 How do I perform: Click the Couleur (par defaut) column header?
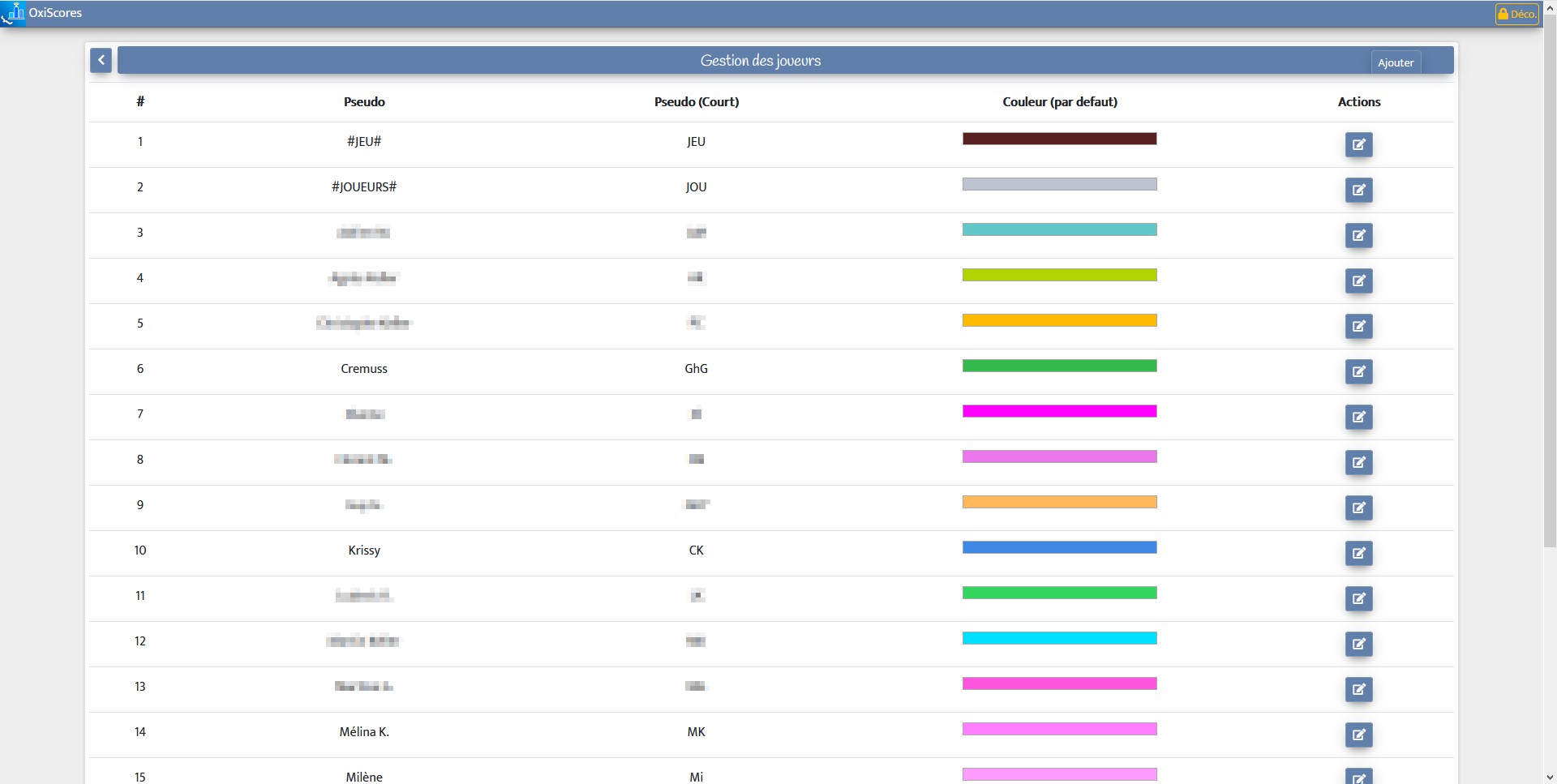(x=1060, y=102)
